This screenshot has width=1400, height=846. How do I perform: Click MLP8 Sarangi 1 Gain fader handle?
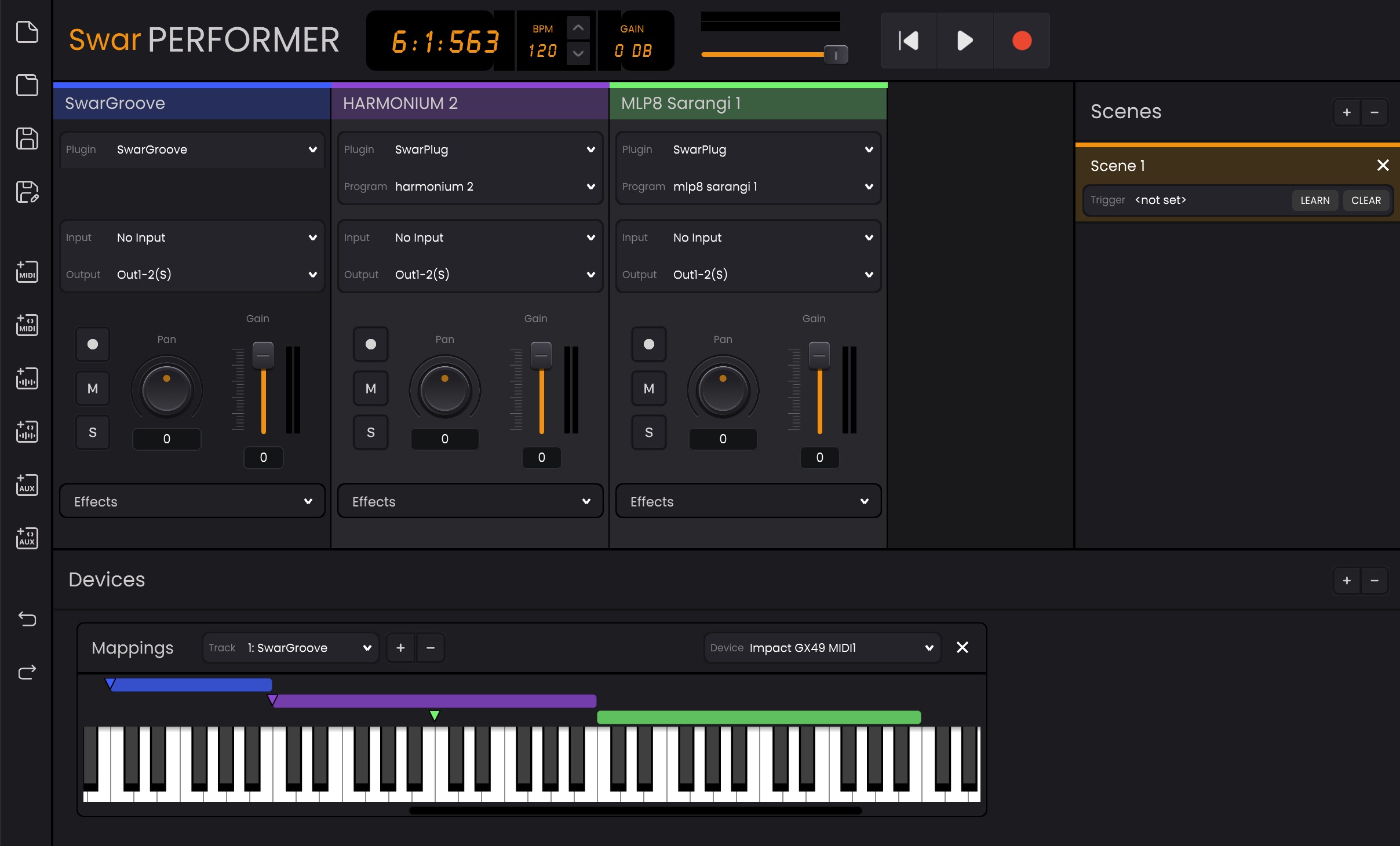[819, 355]
